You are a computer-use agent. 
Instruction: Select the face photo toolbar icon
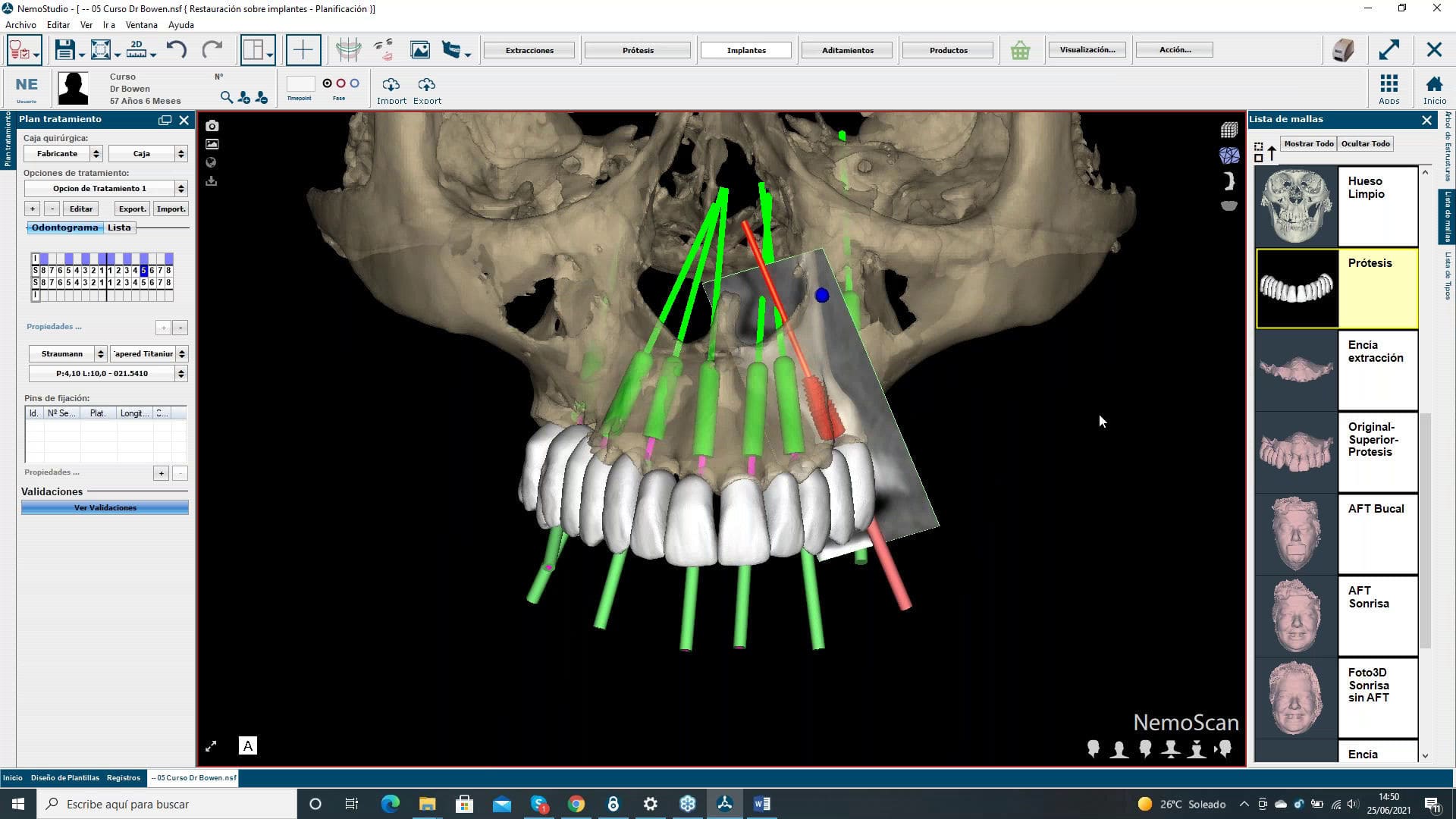point(384,49)
